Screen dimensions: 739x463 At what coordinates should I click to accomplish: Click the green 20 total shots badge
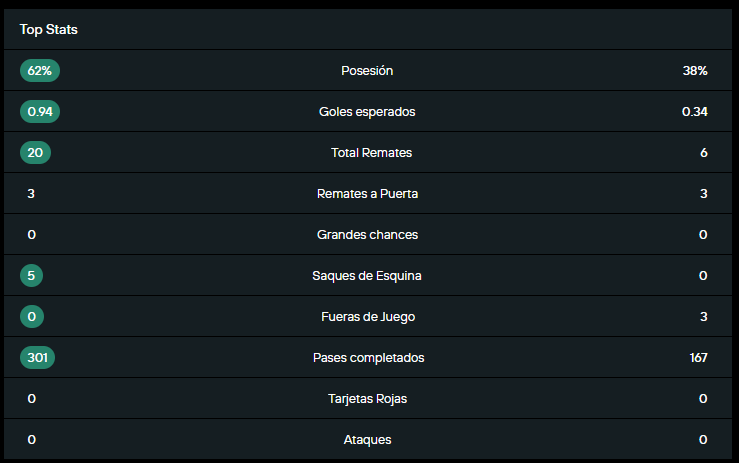click(35, 153)
